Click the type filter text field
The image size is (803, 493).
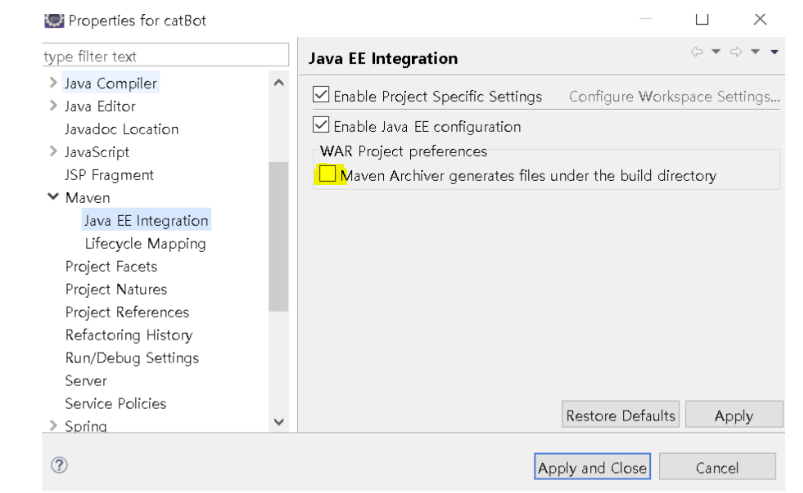165,57
